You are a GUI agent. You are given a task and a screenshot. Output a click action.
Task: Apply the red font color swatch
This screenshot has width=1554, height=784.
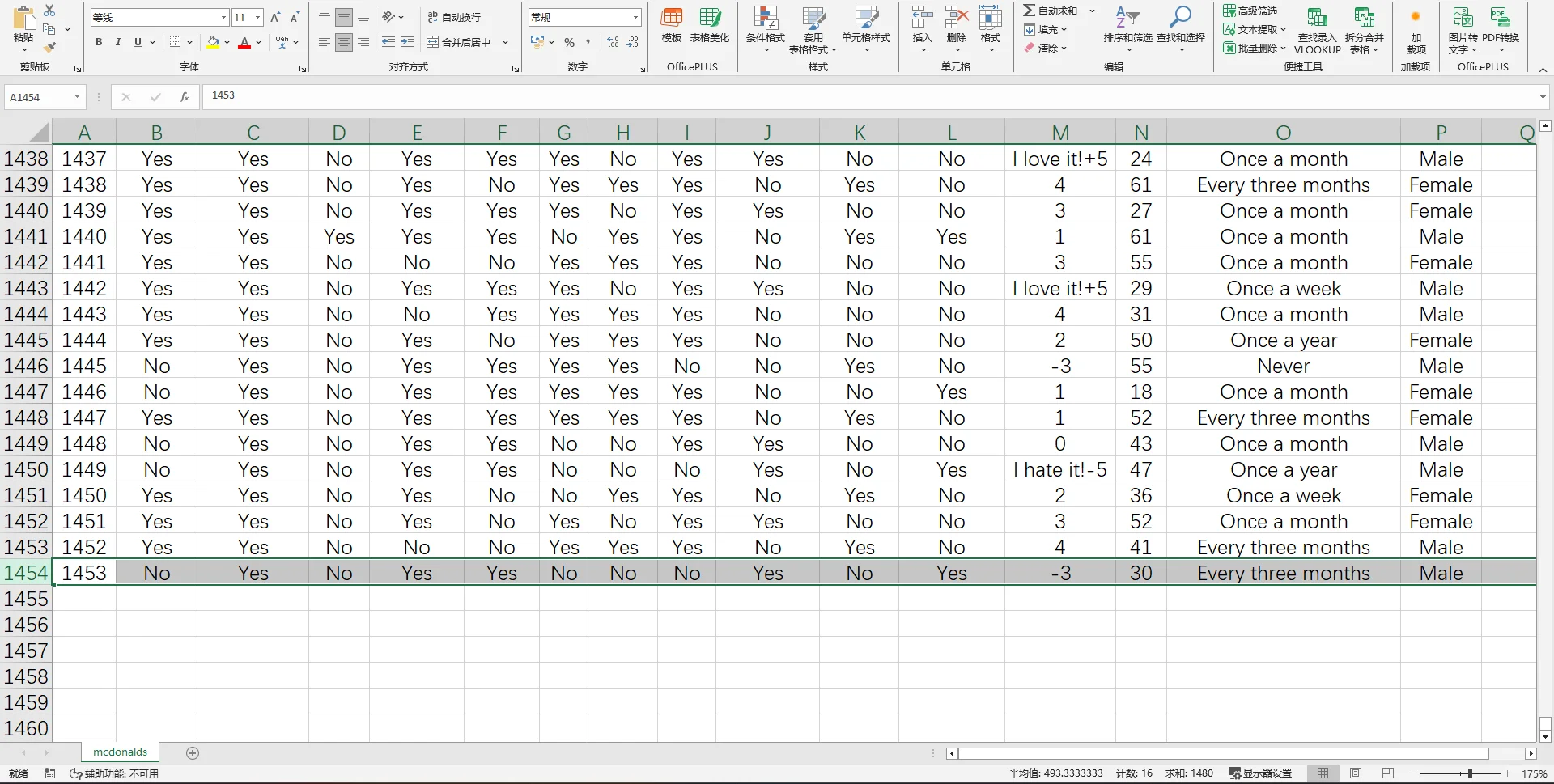tap(244, 42)
